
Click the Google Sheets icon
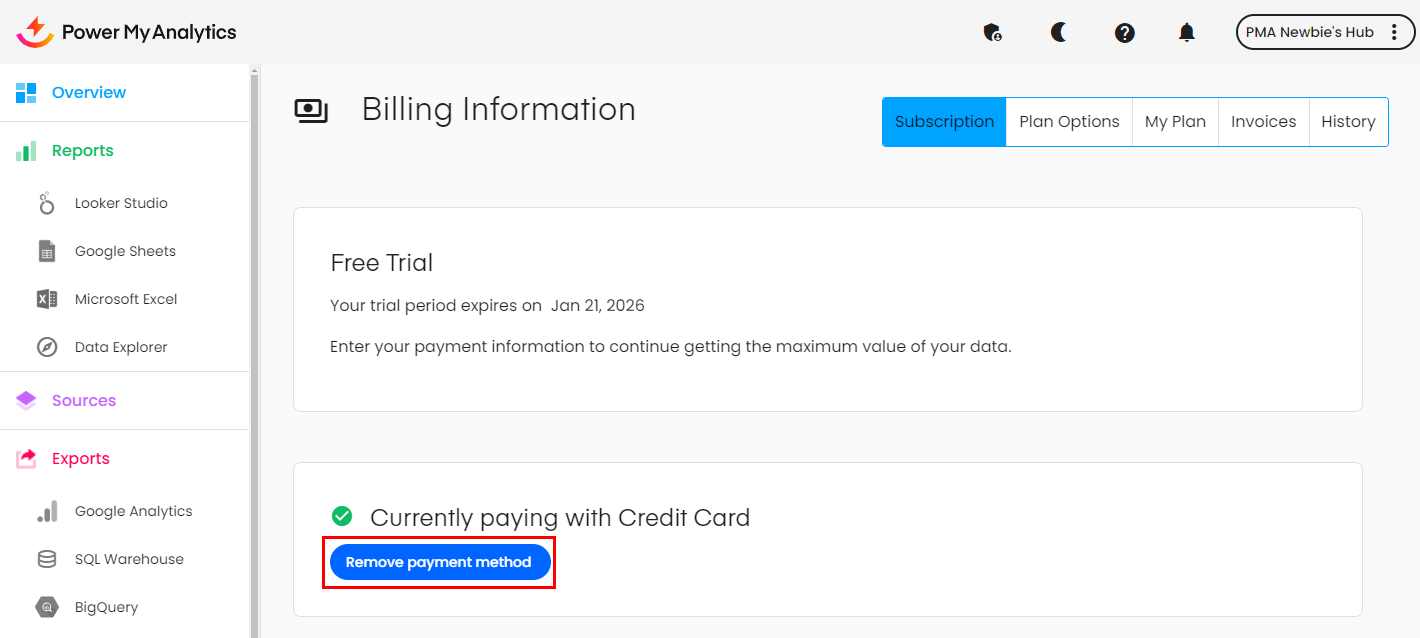click(47, 251)
